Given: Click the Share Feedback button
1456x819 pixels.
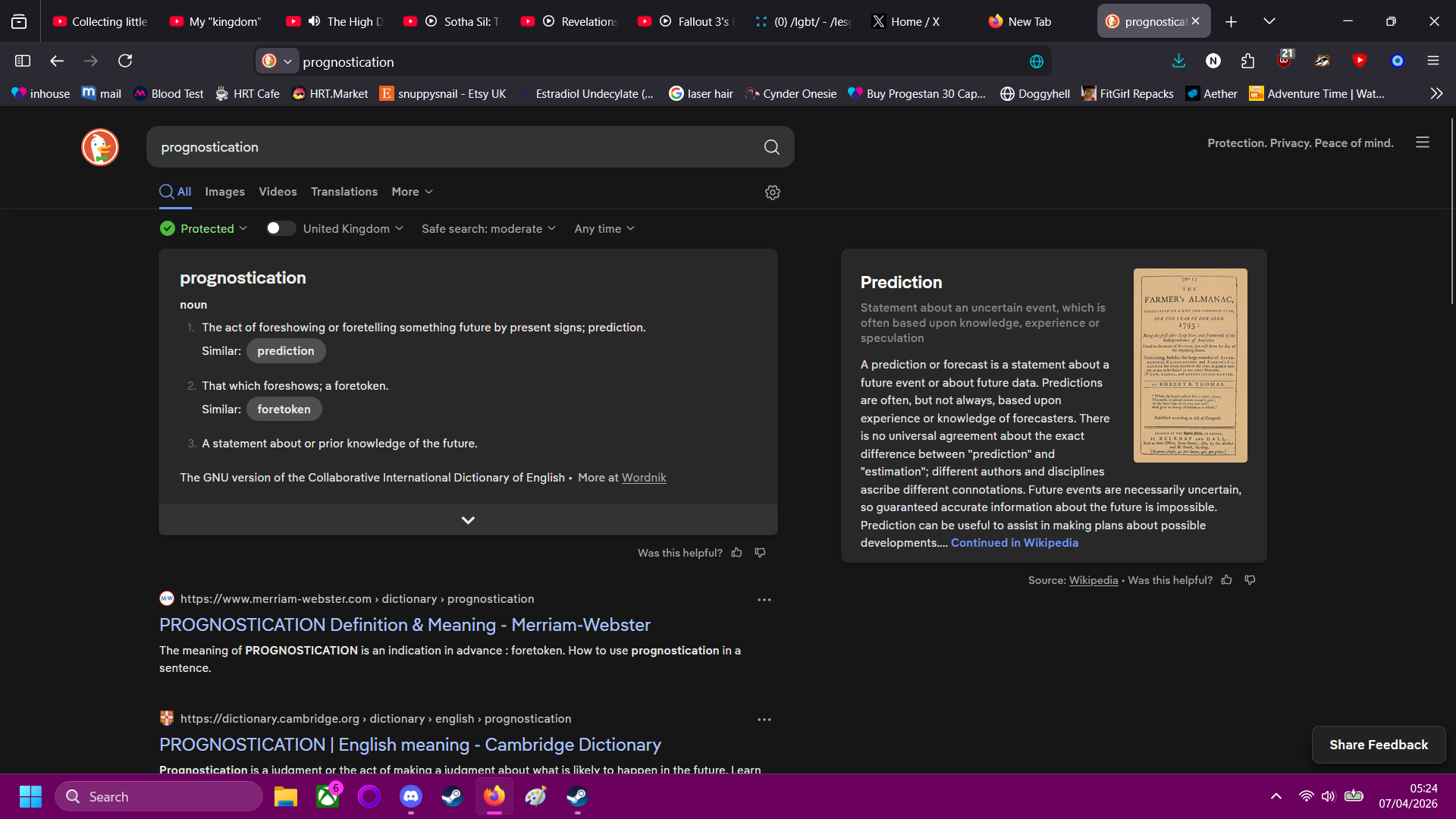Looking at the screenshot, I should [x=1378, y=745].
